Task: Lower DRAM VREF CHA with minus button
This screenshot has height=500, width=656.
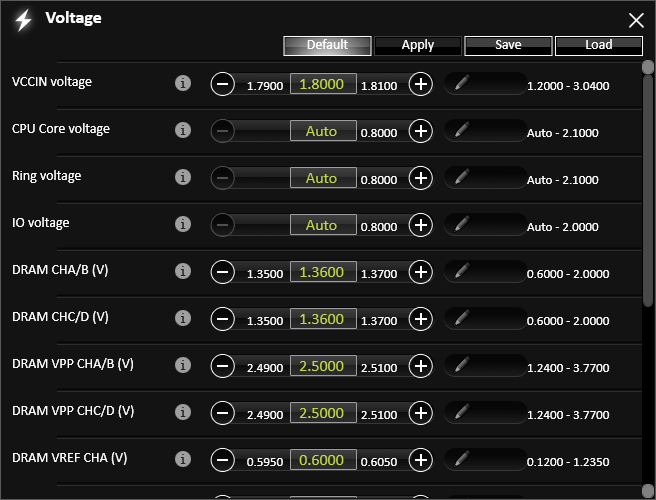Action: point(222,460)
